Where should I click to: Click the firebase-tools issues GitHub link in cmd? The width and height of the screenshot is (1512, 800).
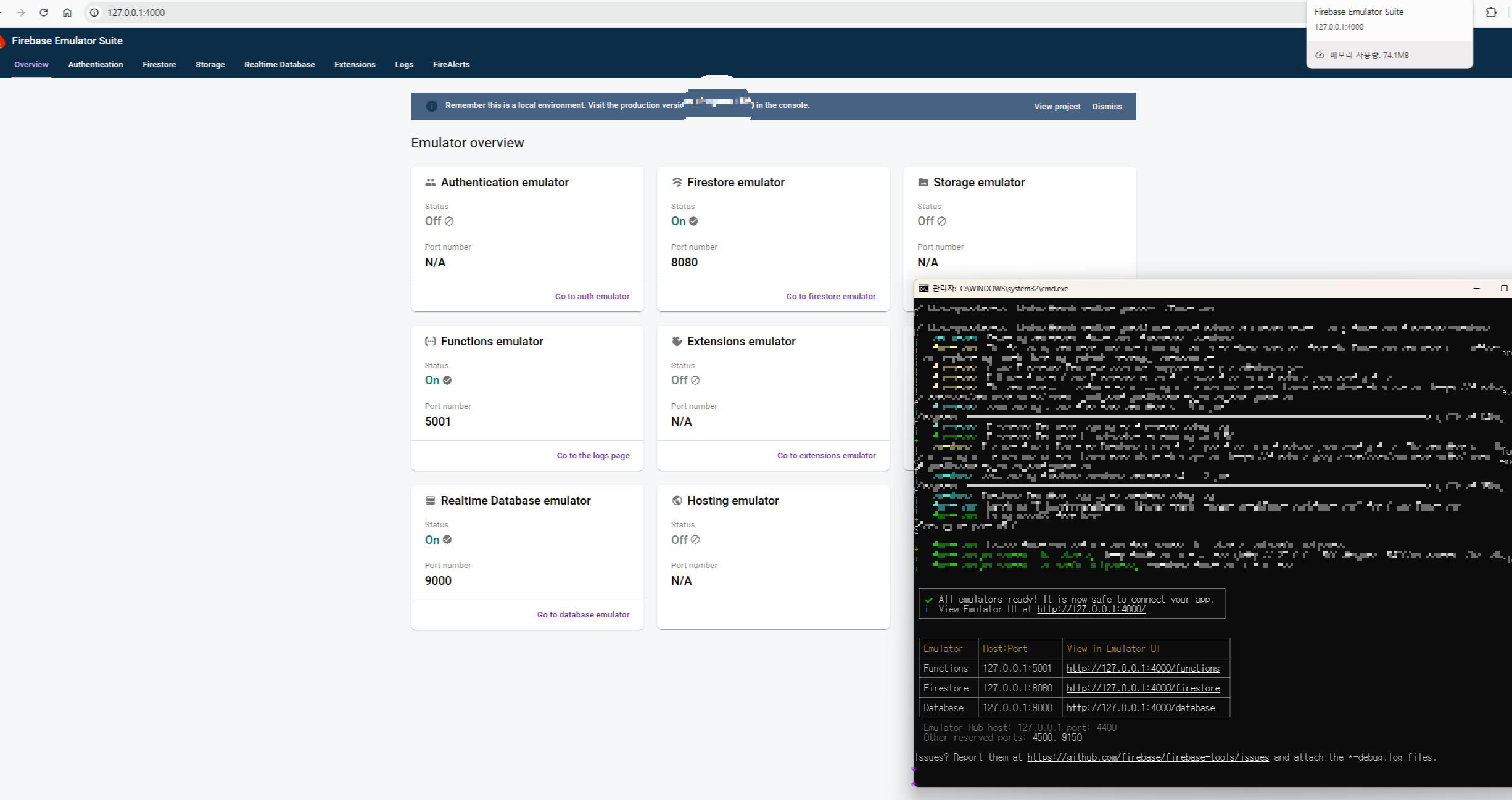1147,757
